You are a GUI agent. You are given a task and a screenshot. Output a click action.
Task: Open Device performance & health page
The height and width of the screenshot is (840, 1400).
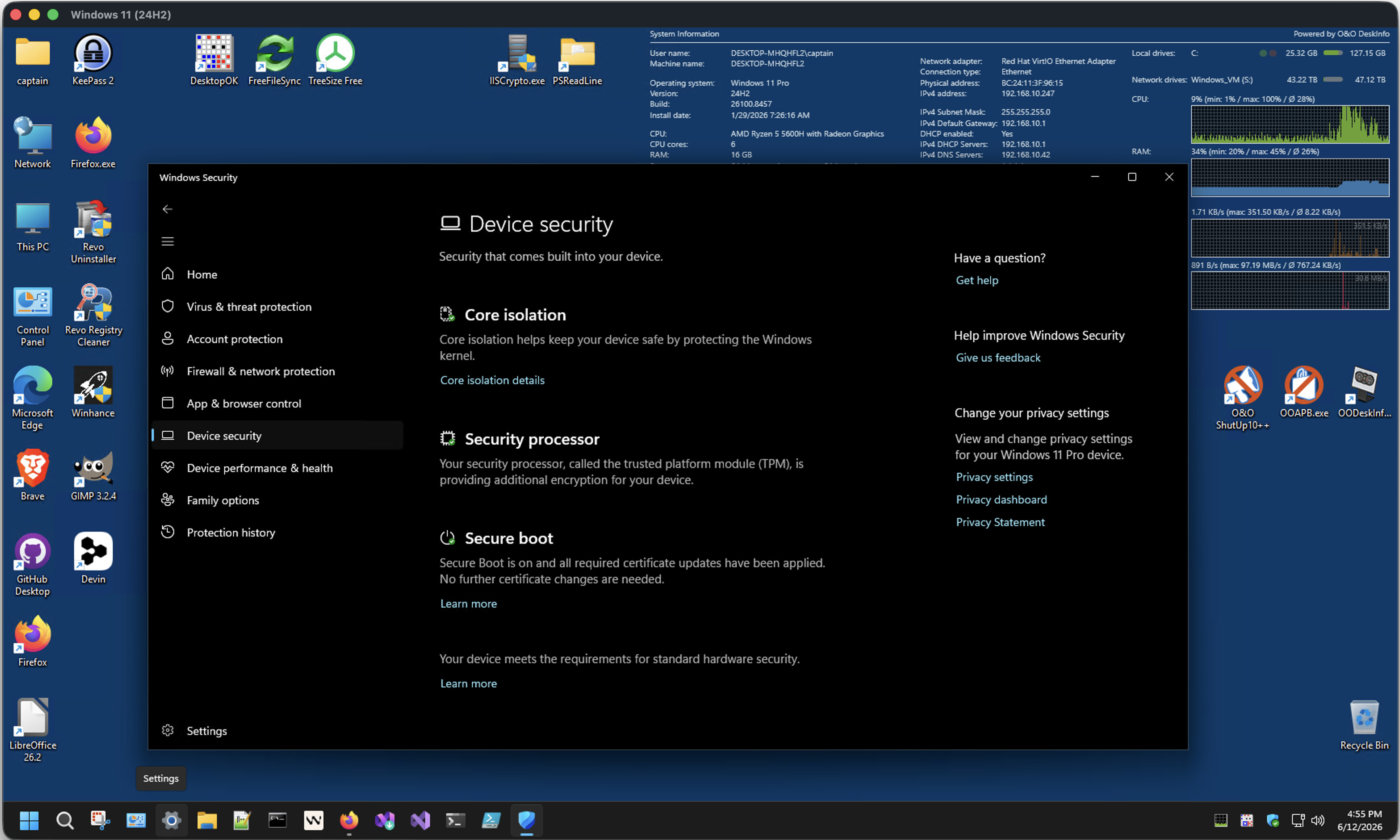[x=277, y=468]
